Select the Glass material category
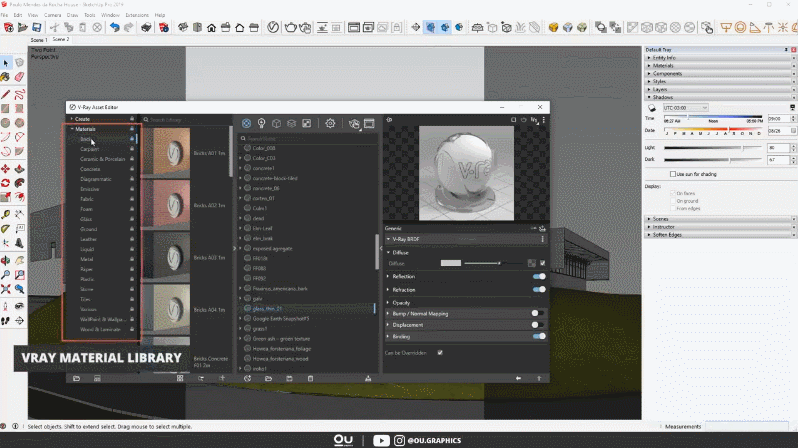The height and width of the screenshot is (448, 798). pyautogui.click(x=86, y=218)
